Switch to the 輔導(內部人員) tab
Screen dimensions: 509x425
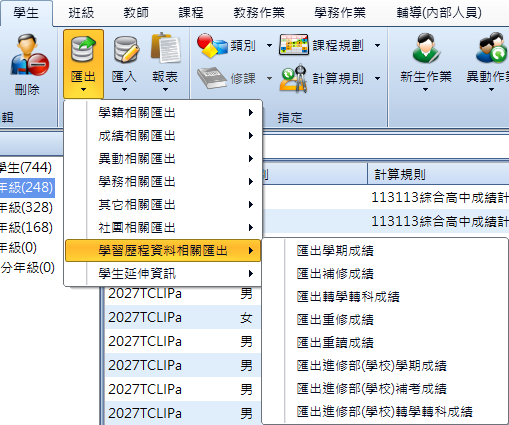point(439,13)
